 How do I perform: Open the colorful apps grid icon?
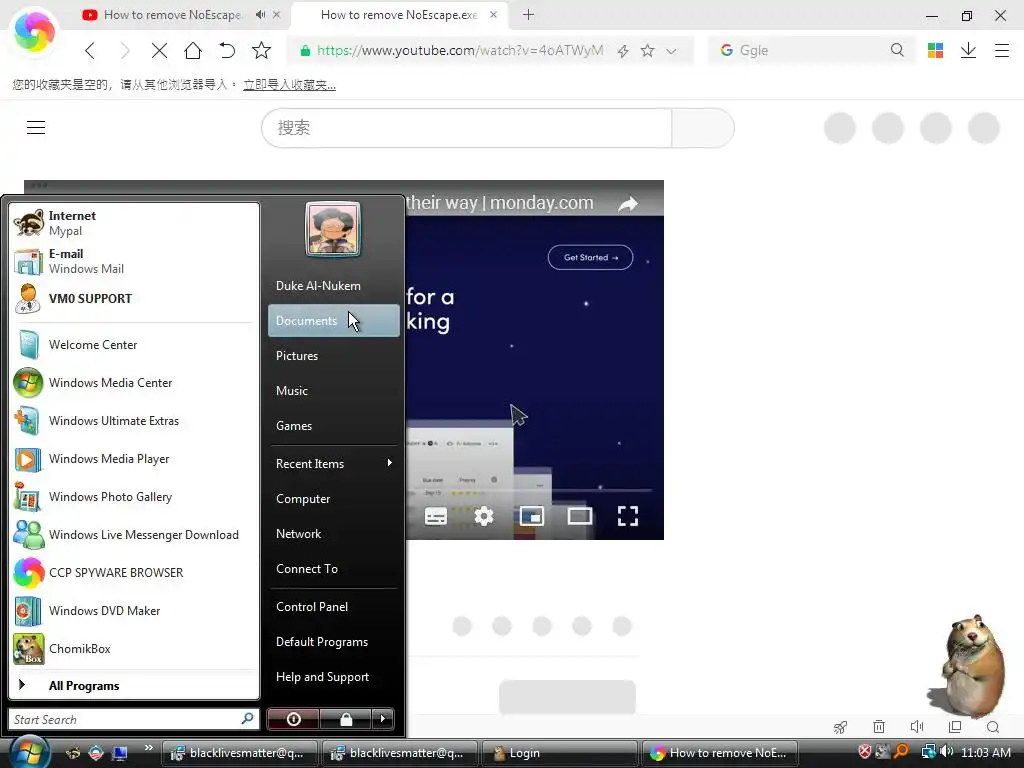coord(935,50)
